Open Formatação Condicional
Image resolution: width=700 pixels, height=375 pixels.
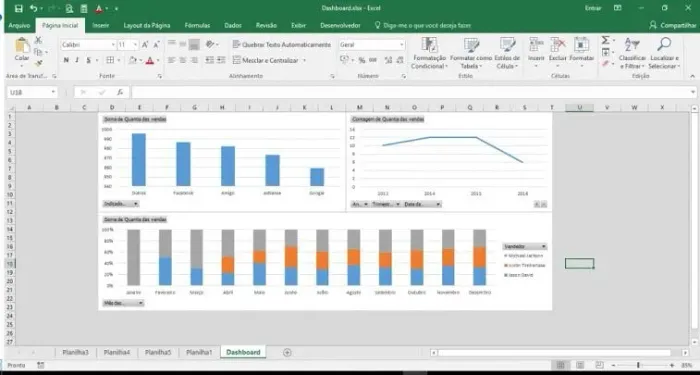click(429, 53)
